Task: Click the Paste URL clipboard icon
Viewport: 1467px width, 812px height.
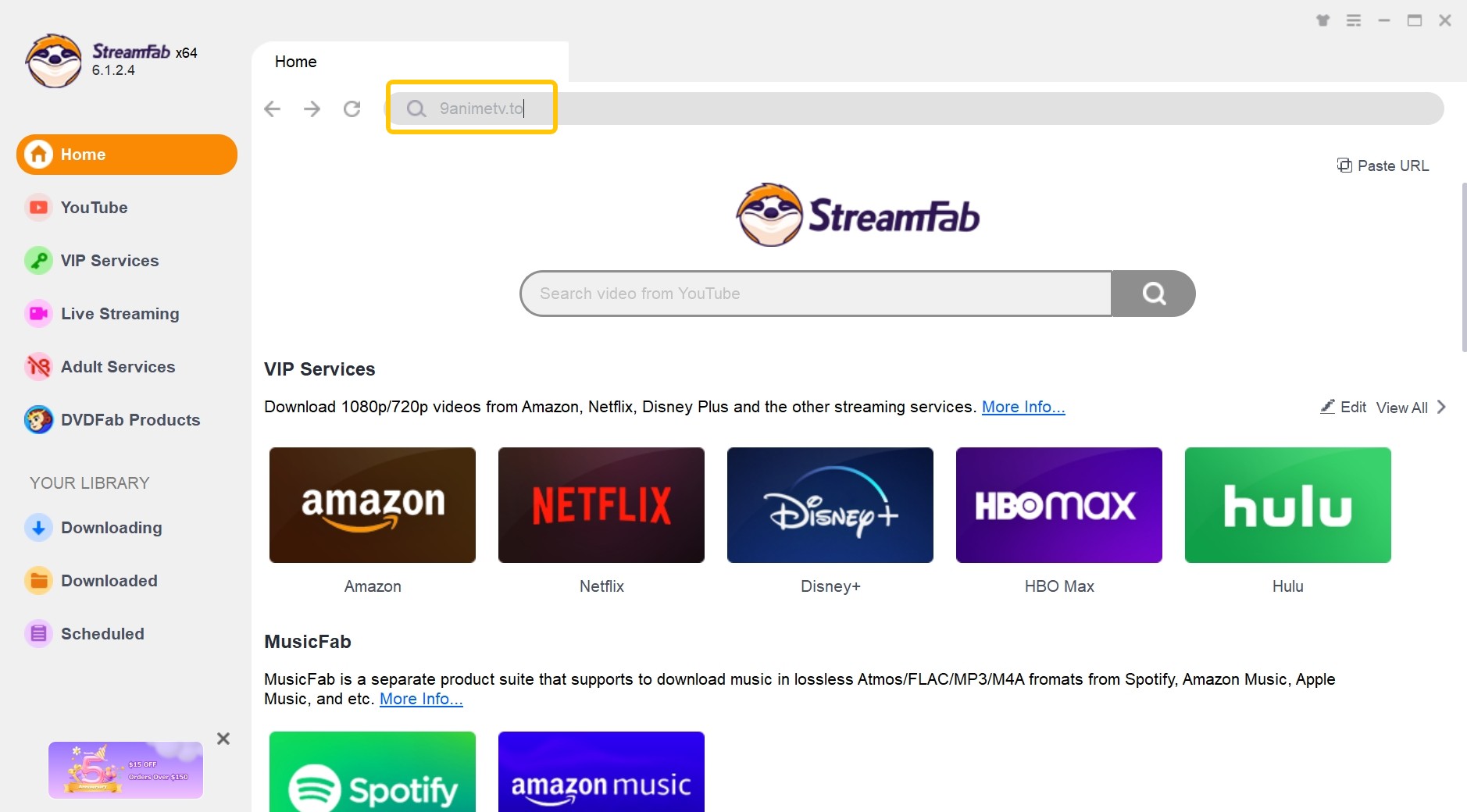Action: point(1344,166)
